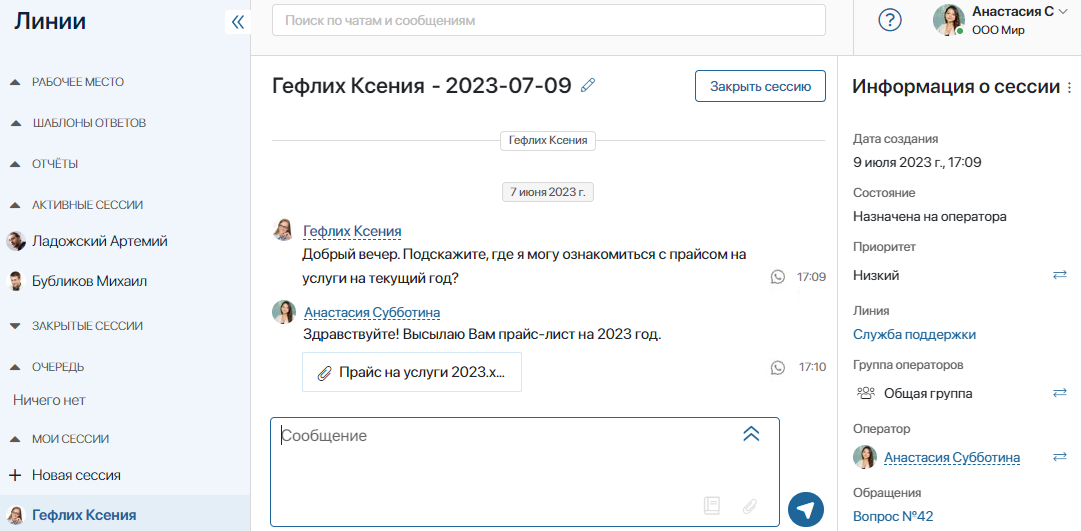The width and height of the screenshot is (1081, 531).
Task: Change priority using swap arrows next to Низкий
Action: (x=1060, y=275)
